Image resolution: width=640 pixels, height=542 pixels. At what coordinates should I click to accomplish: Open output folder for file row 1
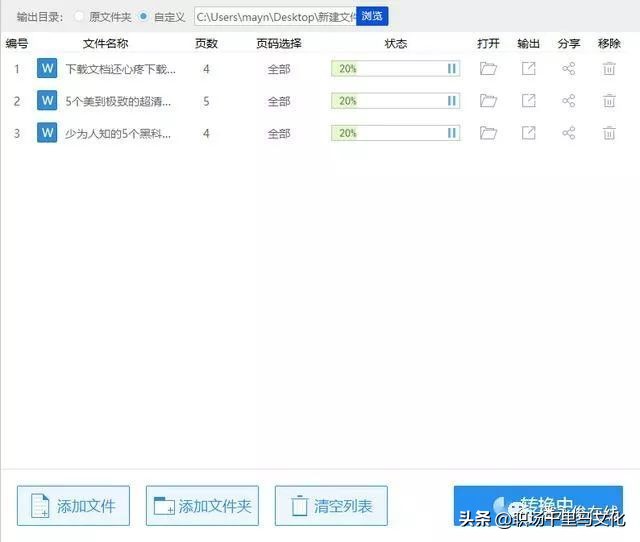[x=488, y=69]
